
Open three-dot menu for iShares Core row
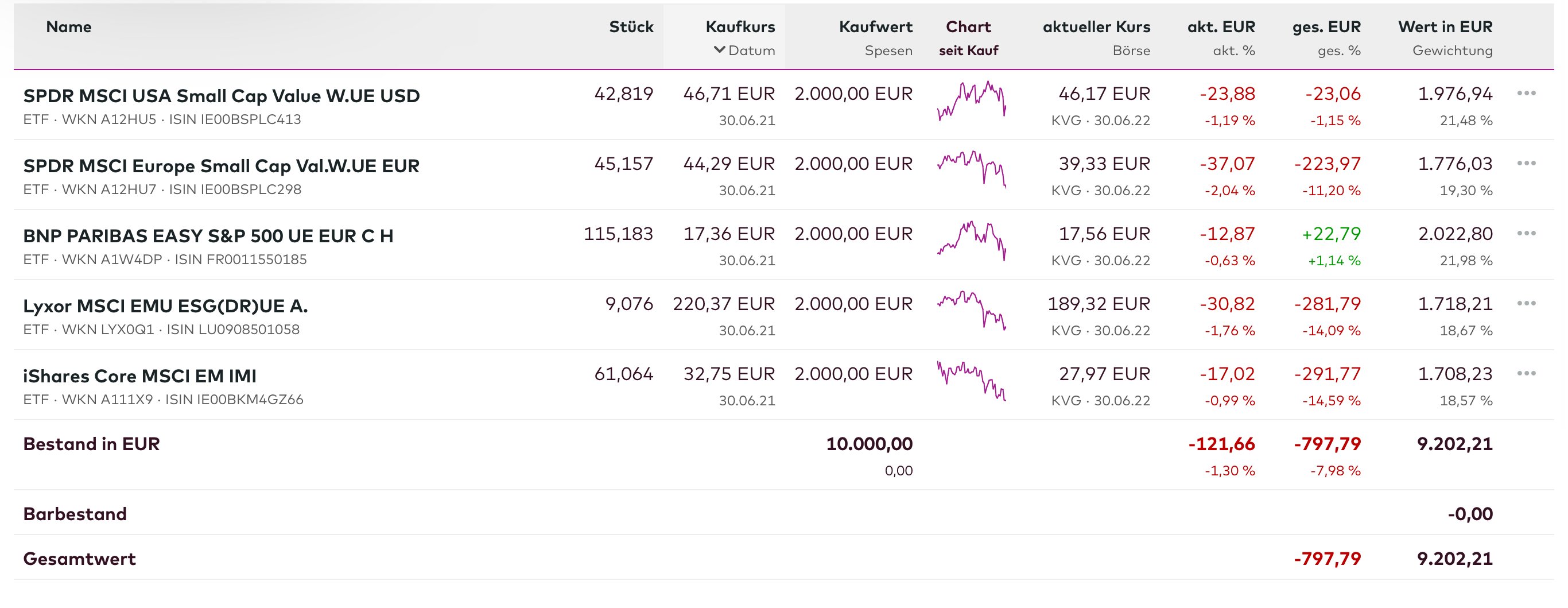pyautogui.click(x=1526, y=374)
